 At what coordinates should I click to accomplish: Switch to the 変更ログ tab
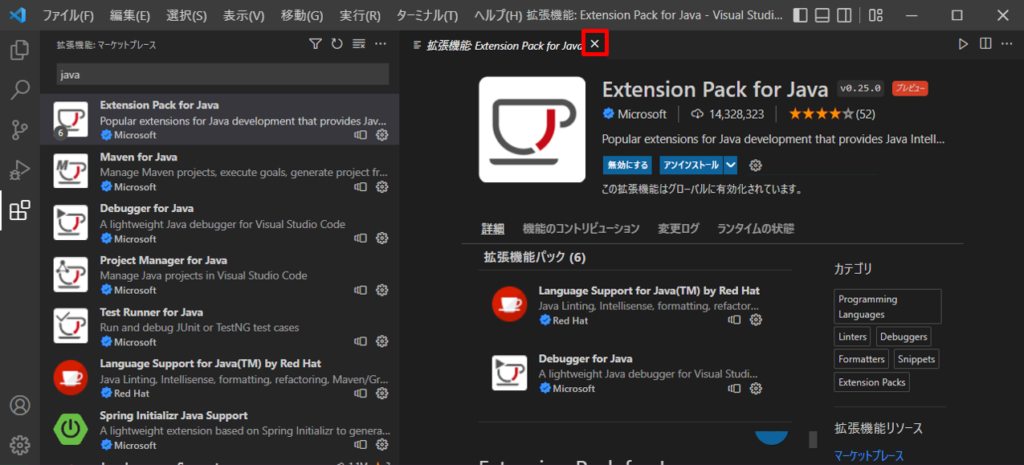679,229
